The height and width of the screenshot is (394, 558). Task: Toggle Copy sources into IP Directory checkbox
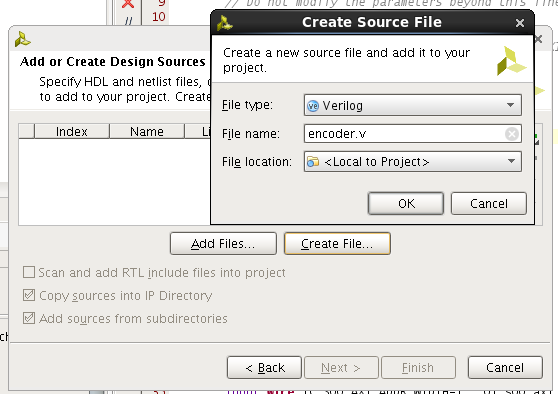(x=29, y=295)
